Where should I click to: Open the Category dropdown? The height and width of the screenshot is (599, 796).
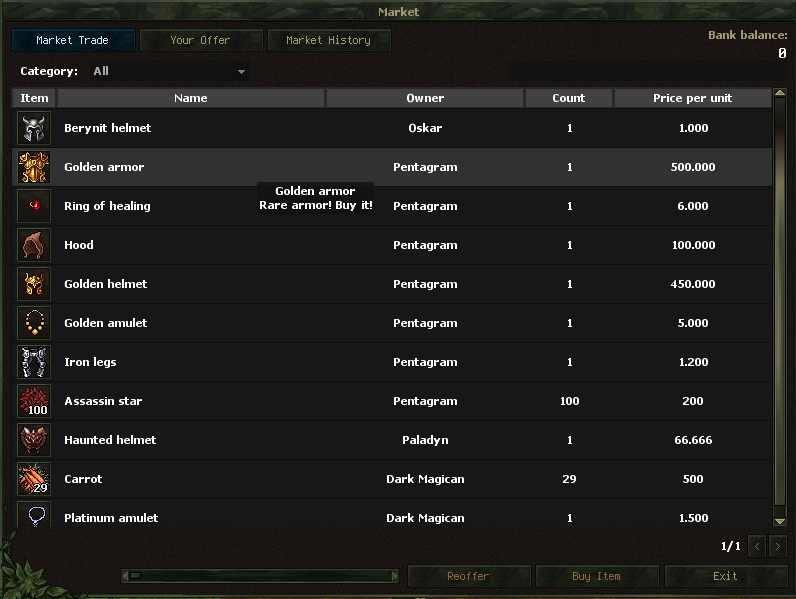tap(169, 72)
